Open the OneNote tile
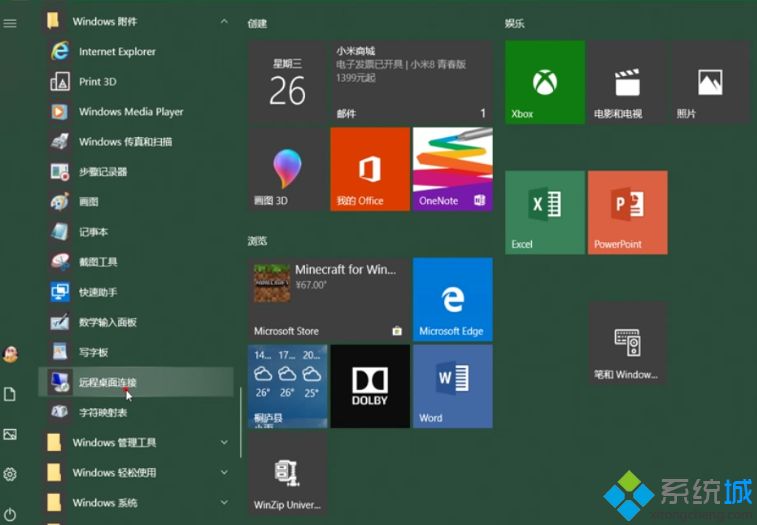Viewport: 757px width, 525px height. coord(453,169)
